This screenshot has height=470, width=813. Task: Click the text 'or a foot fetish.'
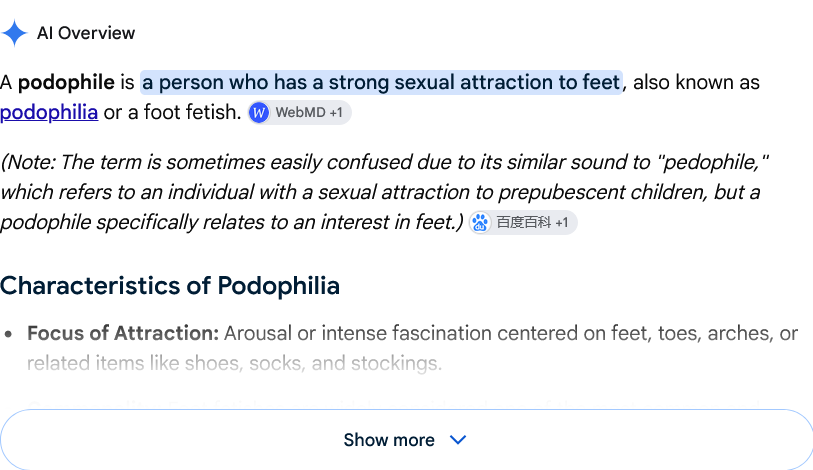[x=173, y=112]
